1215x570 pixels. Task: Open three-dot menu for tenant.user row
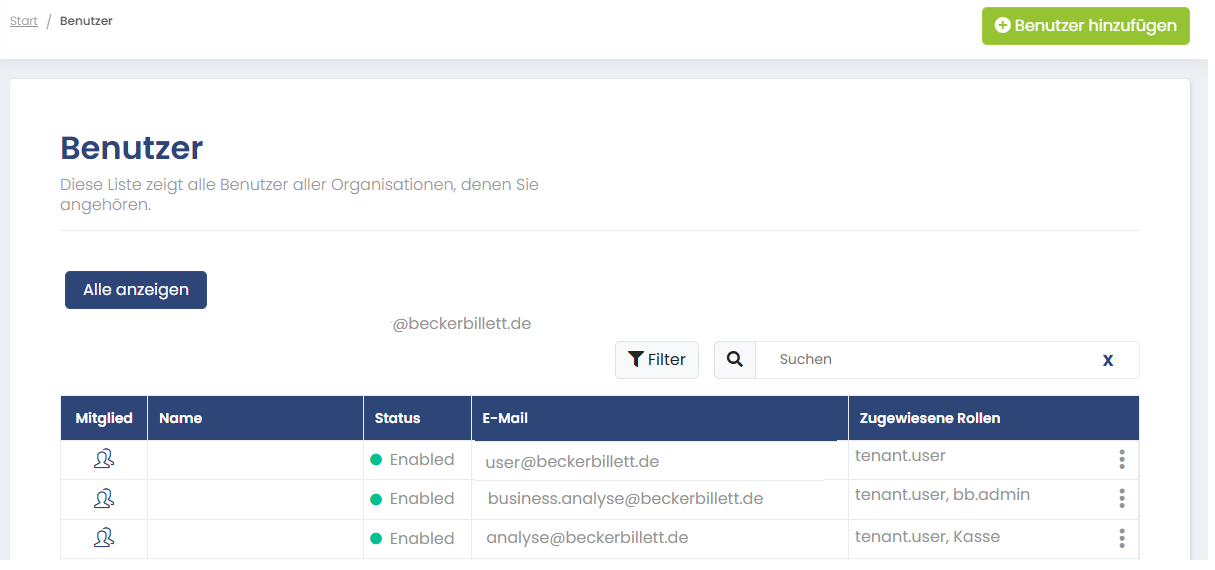(1121, 459)
